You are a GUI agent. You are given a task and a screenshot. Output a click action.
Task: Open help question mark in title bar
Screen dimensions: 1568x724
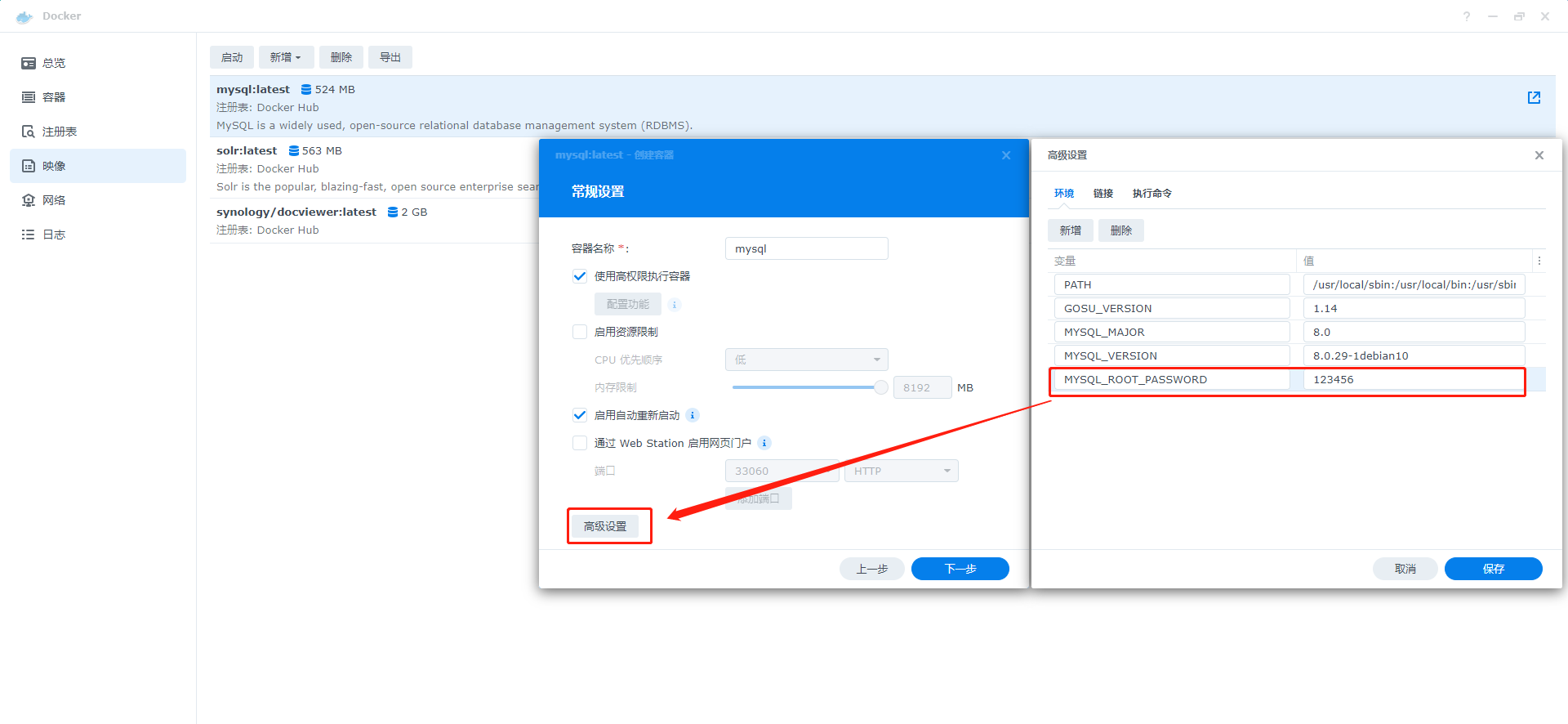pyautogui.click(x=1467, y=16)
